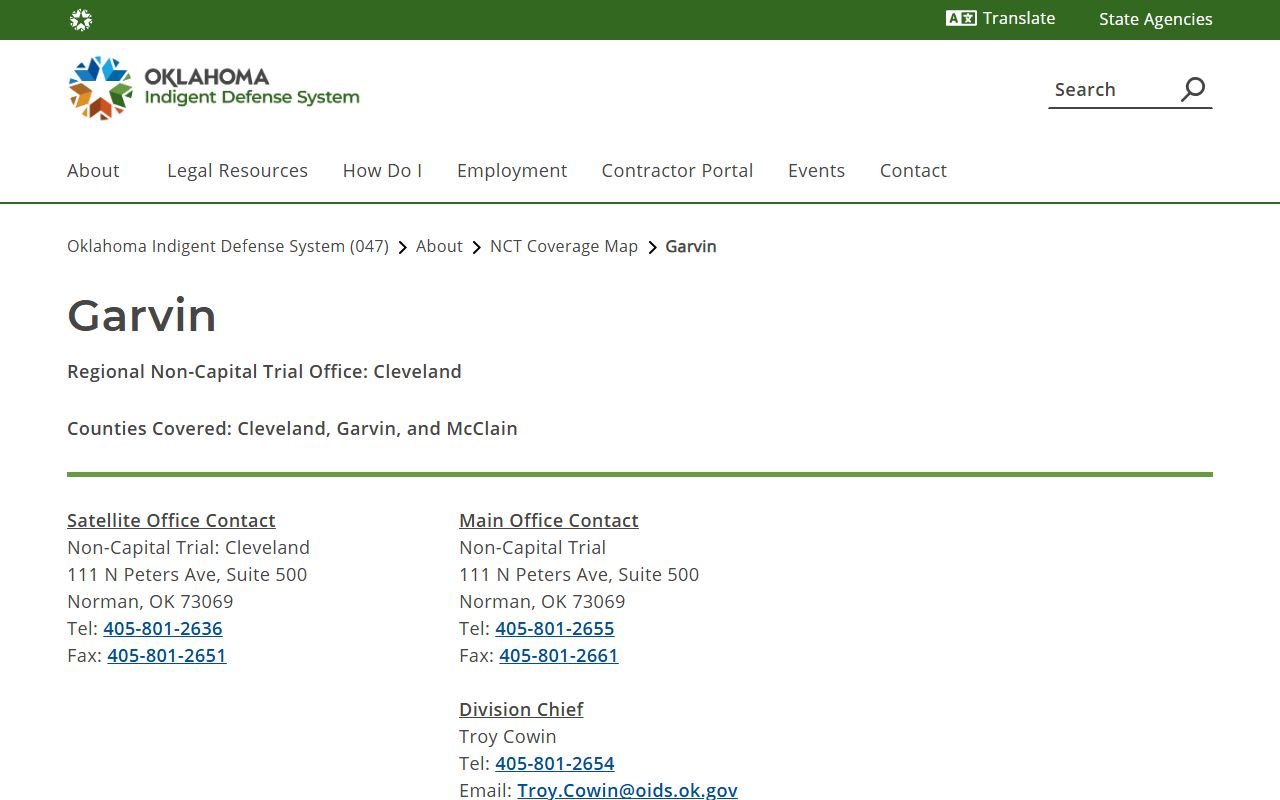This screenshot has height=800, width=1280.
Task: Focus the Search input field
Action: point(1112,90)
